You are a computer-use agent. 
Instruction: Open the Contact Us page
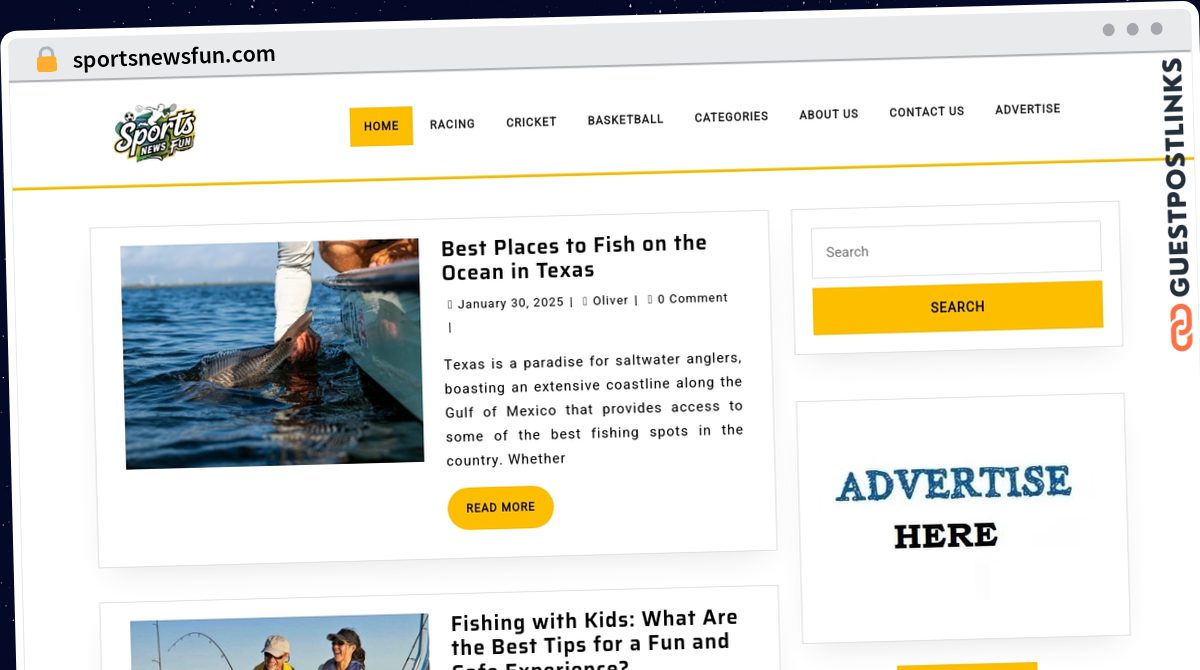(926, 112)
